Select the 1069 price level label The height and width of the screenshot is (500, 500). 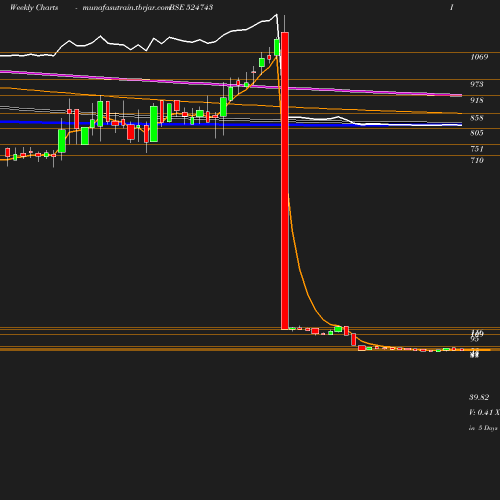tap(479, 57)
